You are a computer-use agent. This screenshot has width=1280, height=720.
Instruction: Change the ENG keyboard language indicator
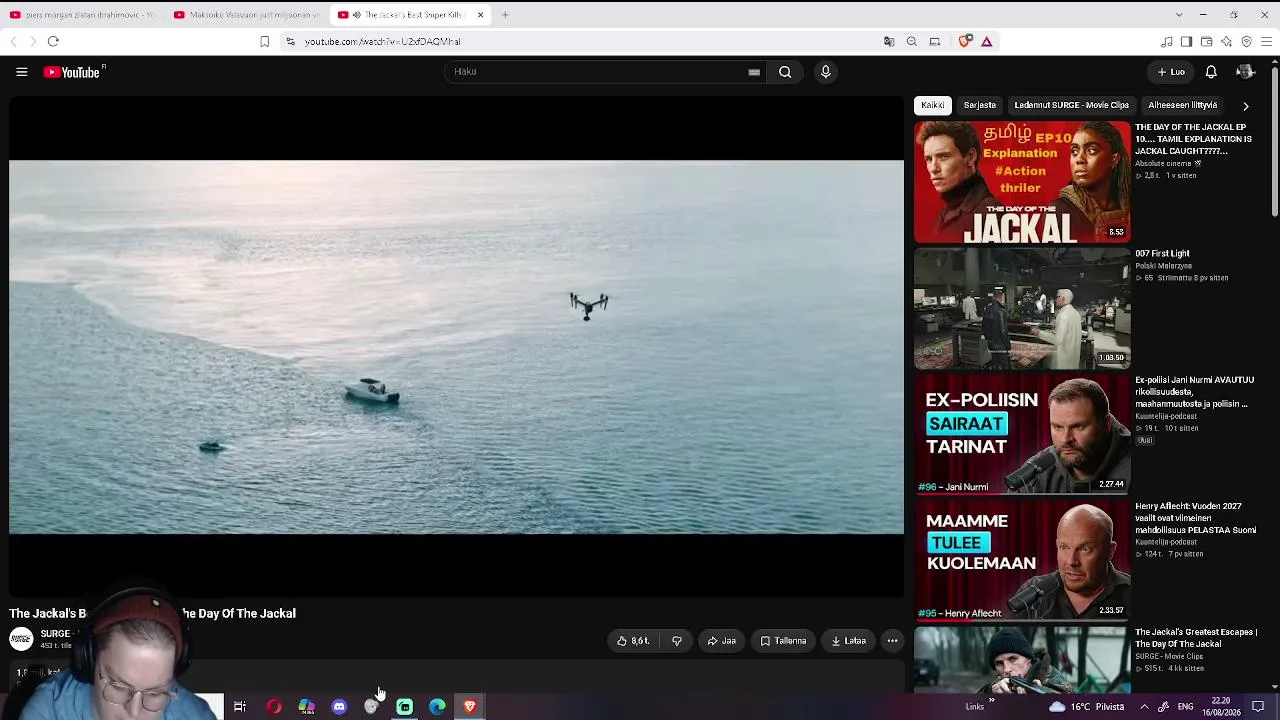tap(1185, 707)
